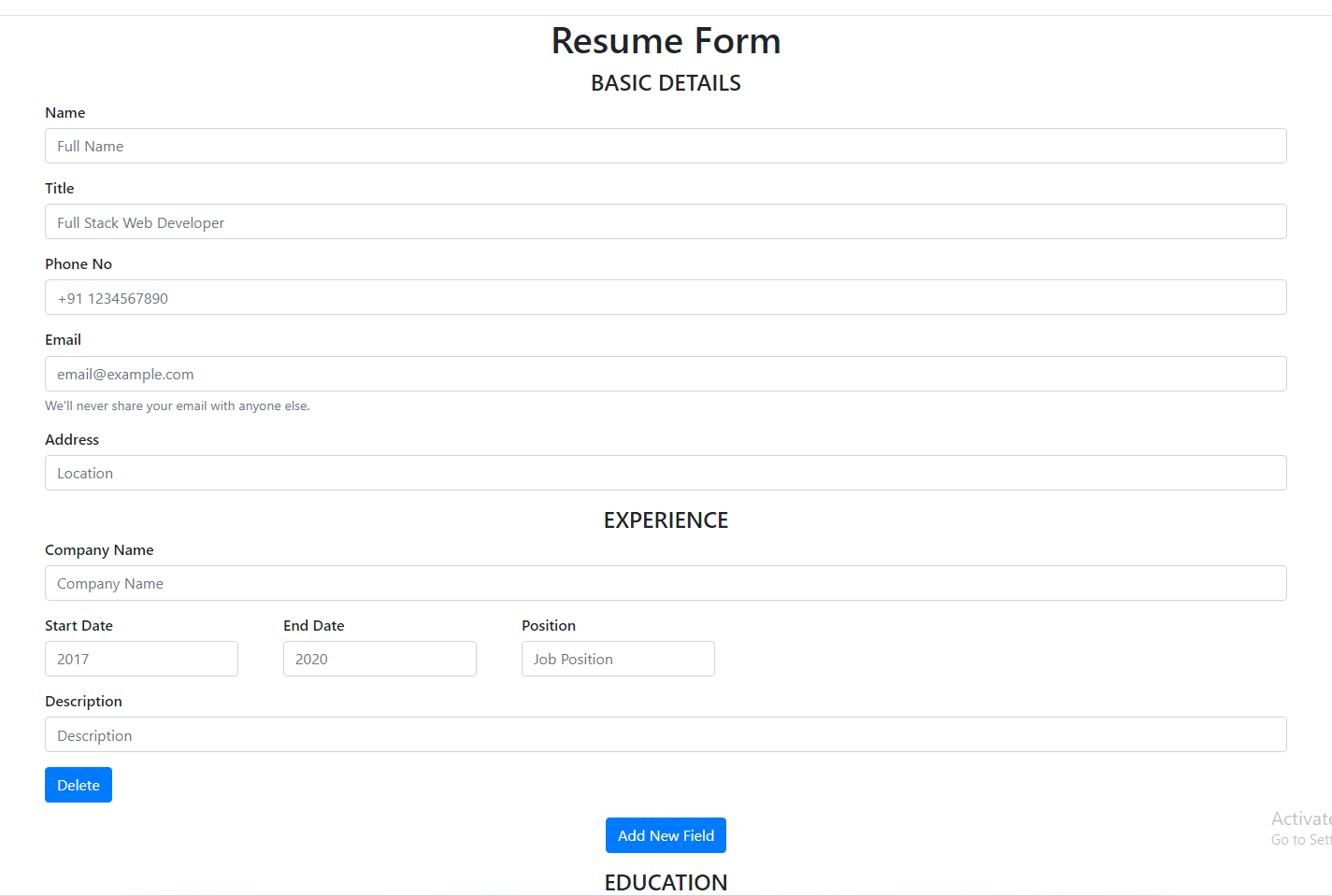Click the Phone No field label
Image resolution: width=1332 pixels, height=896 pixels.
(x=79, y=263)
